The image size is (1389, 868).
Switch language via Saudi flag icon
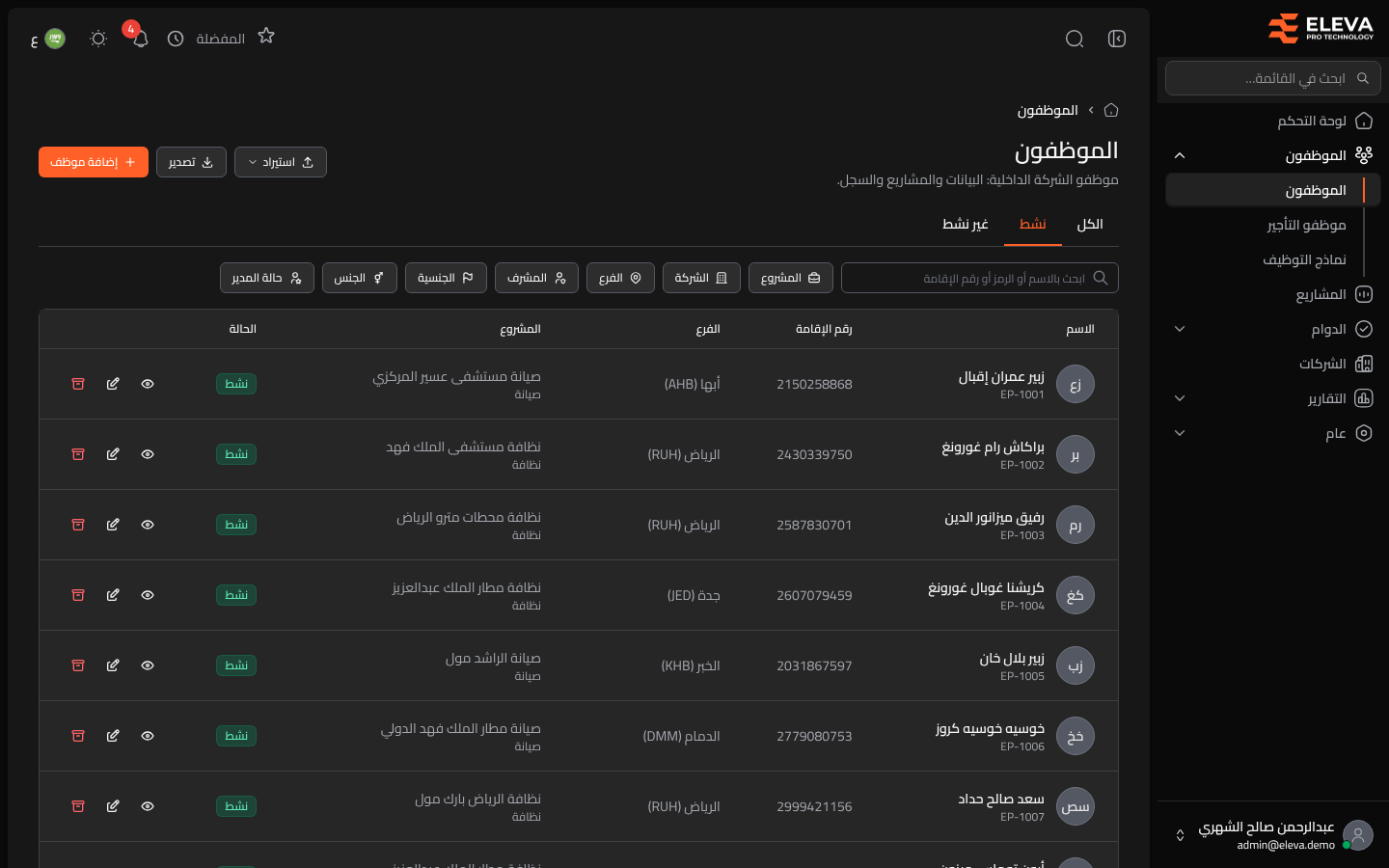coord(55,39)
